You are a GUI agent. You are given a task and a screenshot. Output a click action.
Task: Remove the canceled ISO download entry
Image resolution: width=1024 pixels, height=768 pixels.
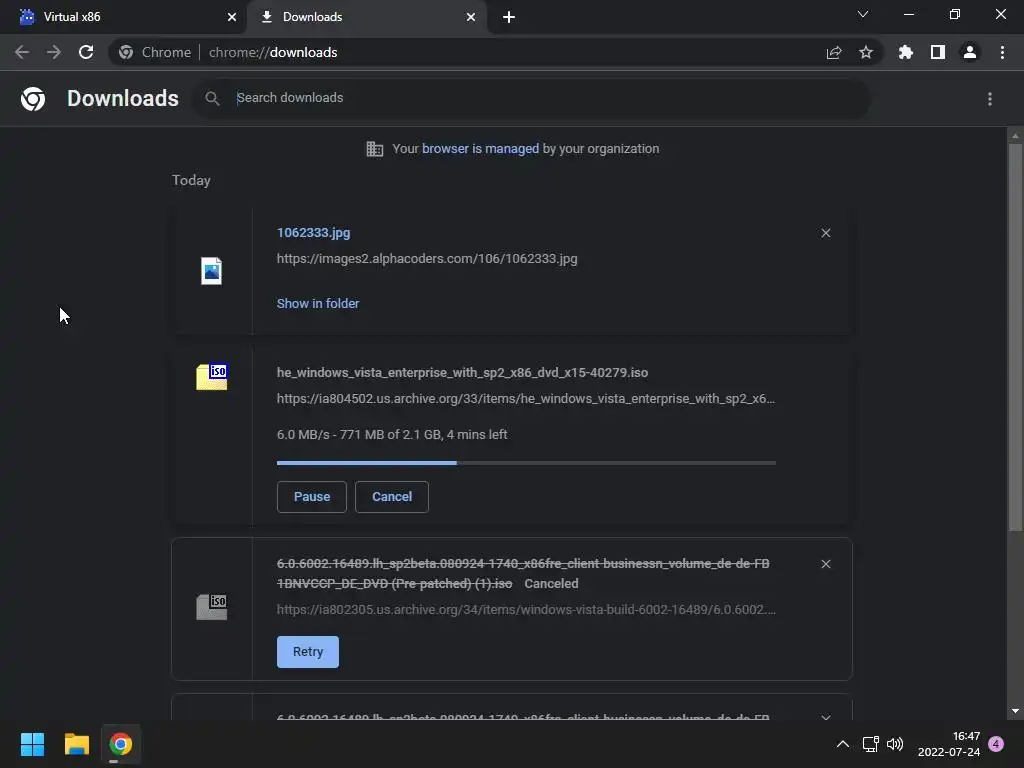[825, 564]
